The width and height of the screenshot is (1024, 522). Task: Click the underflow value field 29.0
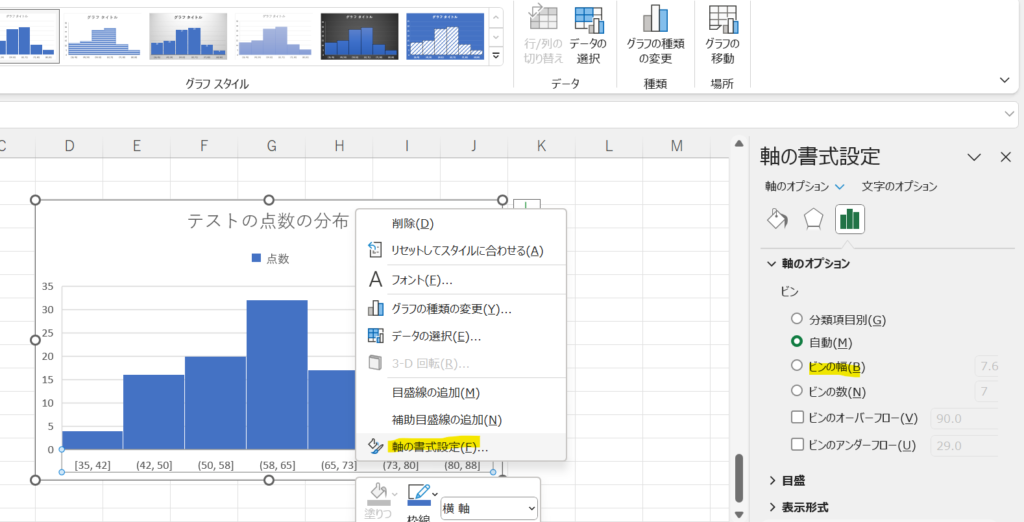(x=964, y=446)
